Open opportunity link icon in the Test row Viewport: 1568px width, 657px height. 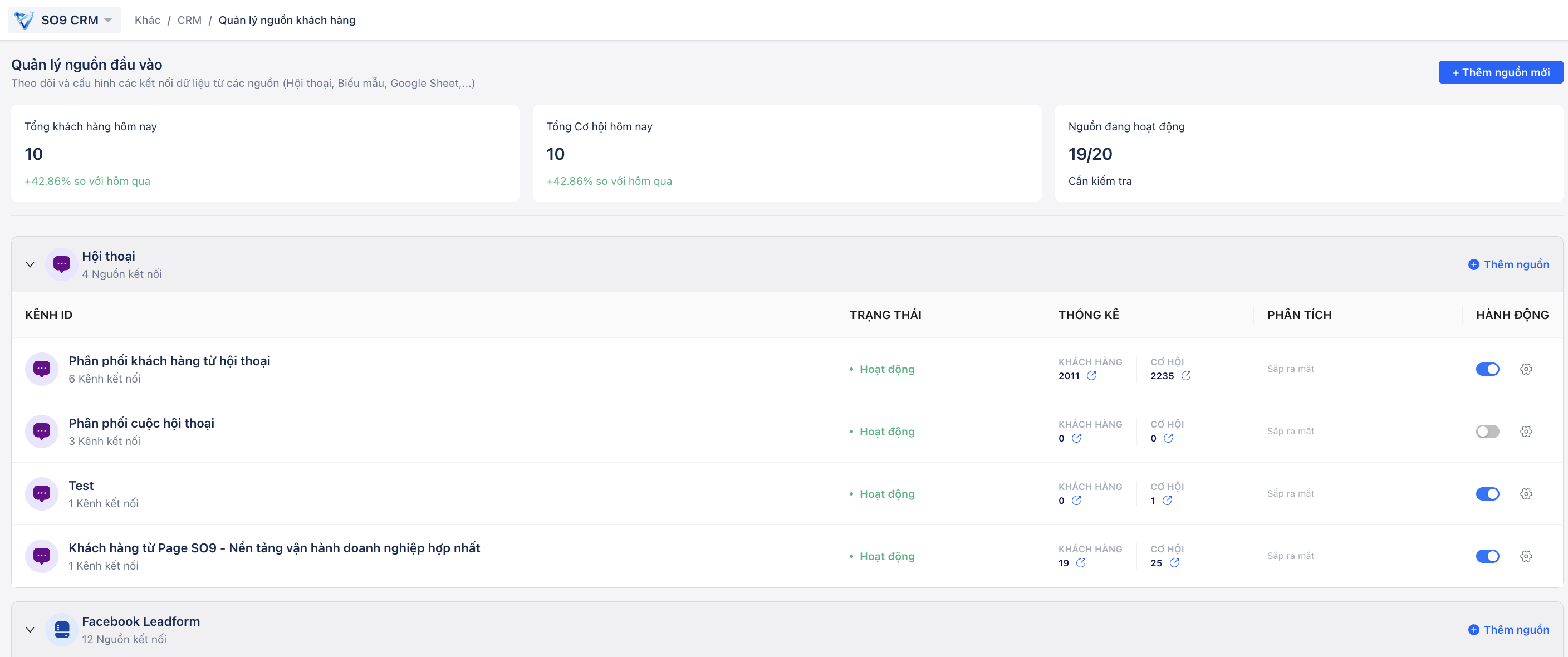(1167, 501)
